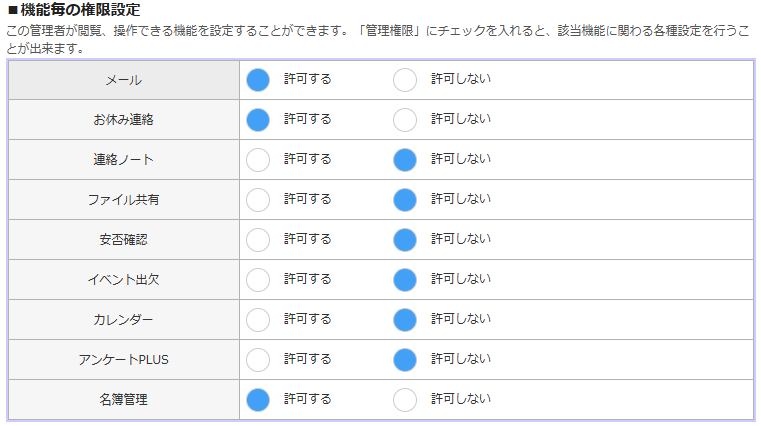Set ファイル共有 to 許可しない
The width and height of the screenshot is (761, 426).
click(x=405, y=200)
